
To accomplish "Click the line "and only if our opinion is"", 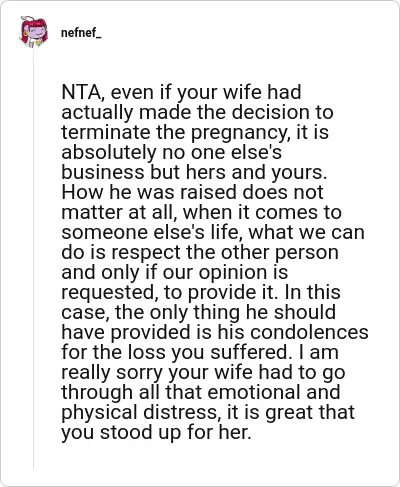I will 175,272.
